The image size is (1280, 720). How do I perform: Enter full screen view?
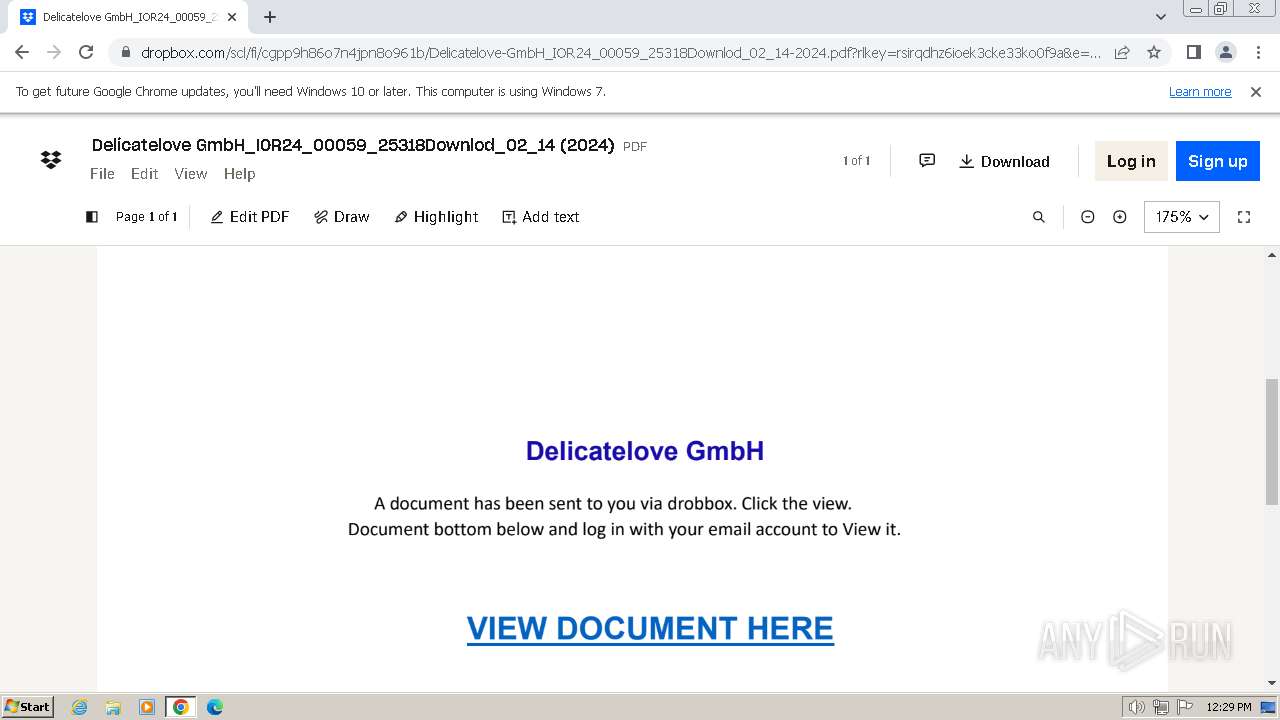tap(1244, 217)
